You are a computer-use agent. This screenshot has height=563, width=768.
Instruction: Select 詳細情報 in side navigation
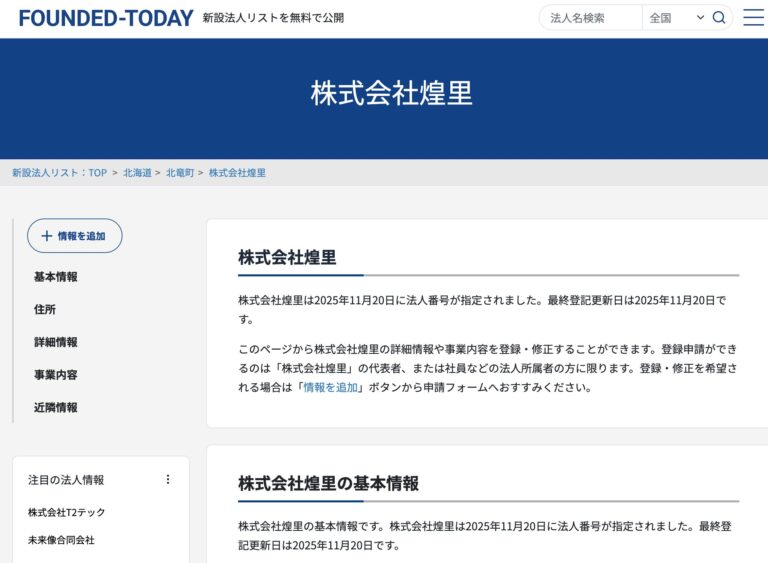pyautogui.click(x=55, y=342)
